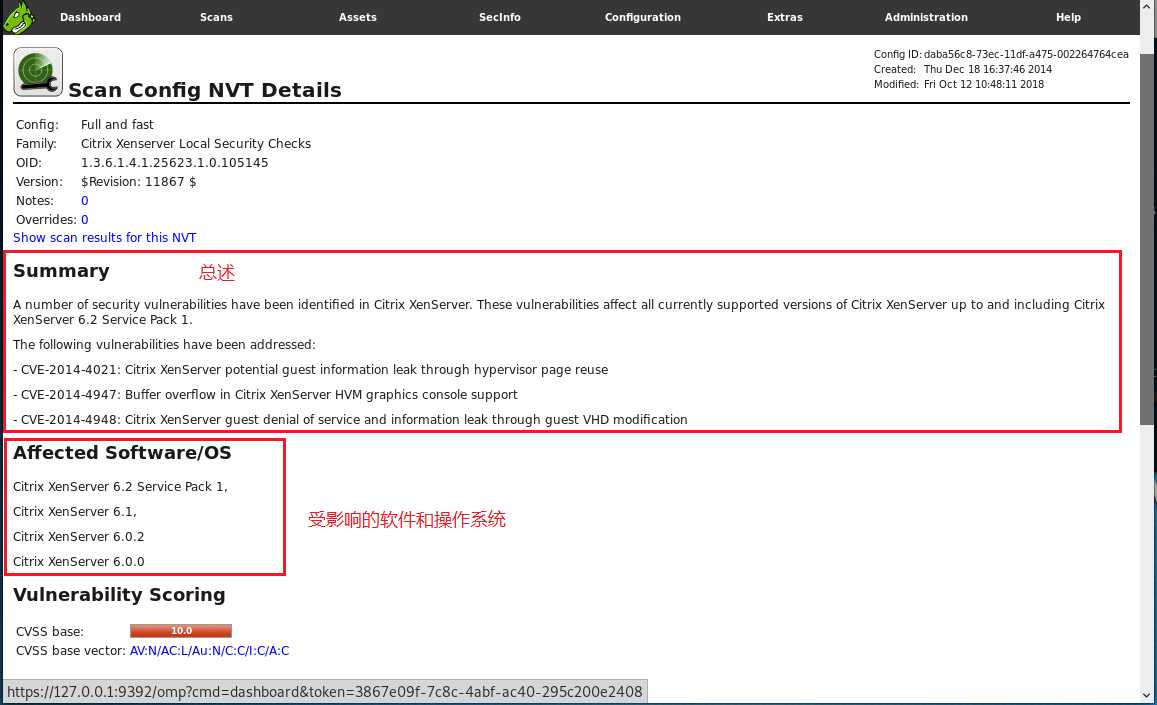Click the 'Scan Config NVT Details' heading
Viewport: 1157px width, 705px height.
205,90
